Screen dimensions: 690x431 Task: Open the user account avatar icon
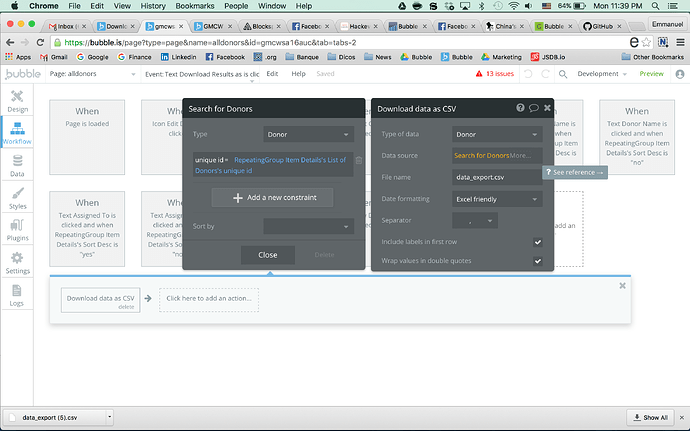[680, 74]
